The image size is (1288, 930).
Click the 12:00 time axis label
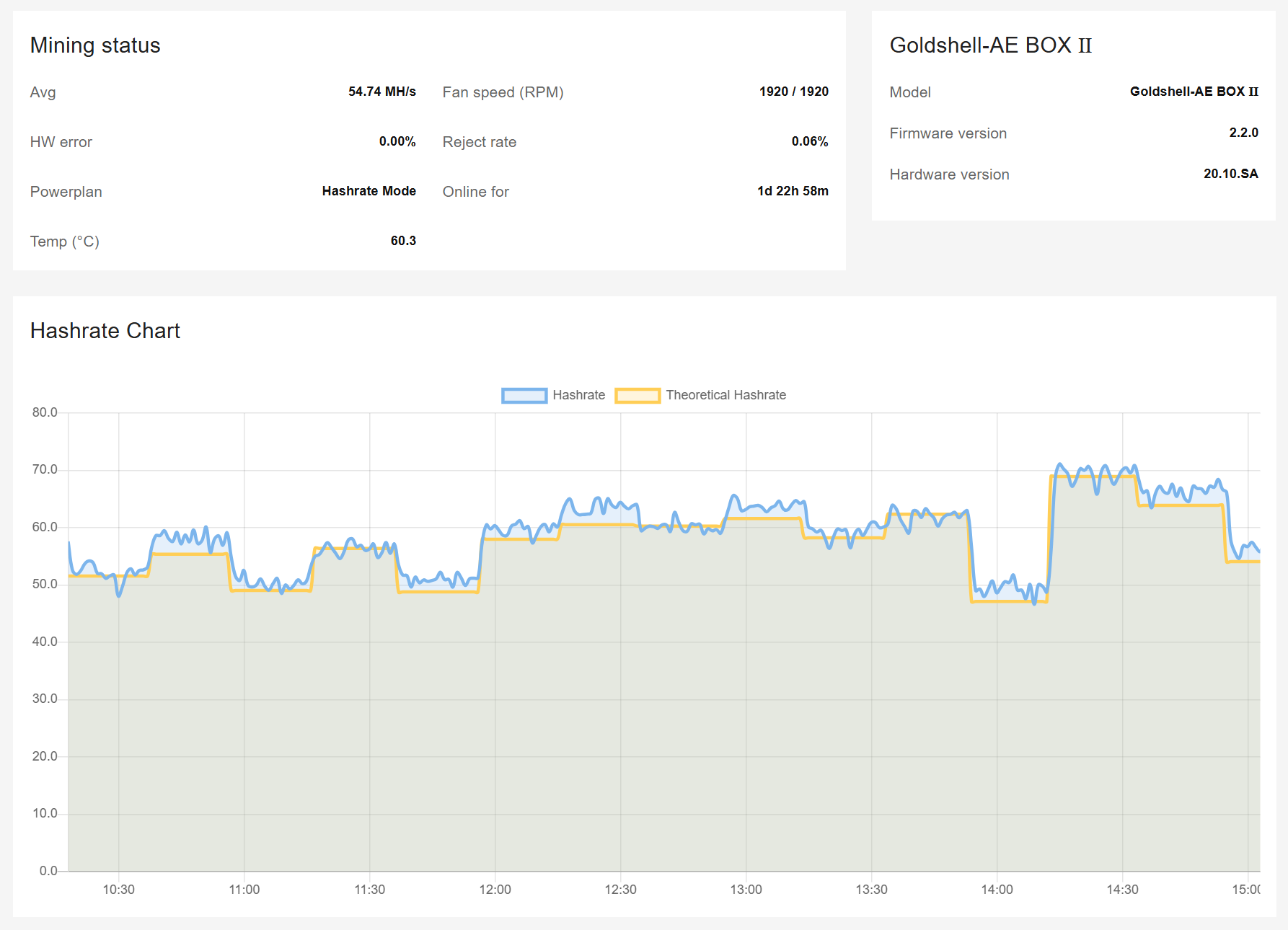(x=495, y=890)
